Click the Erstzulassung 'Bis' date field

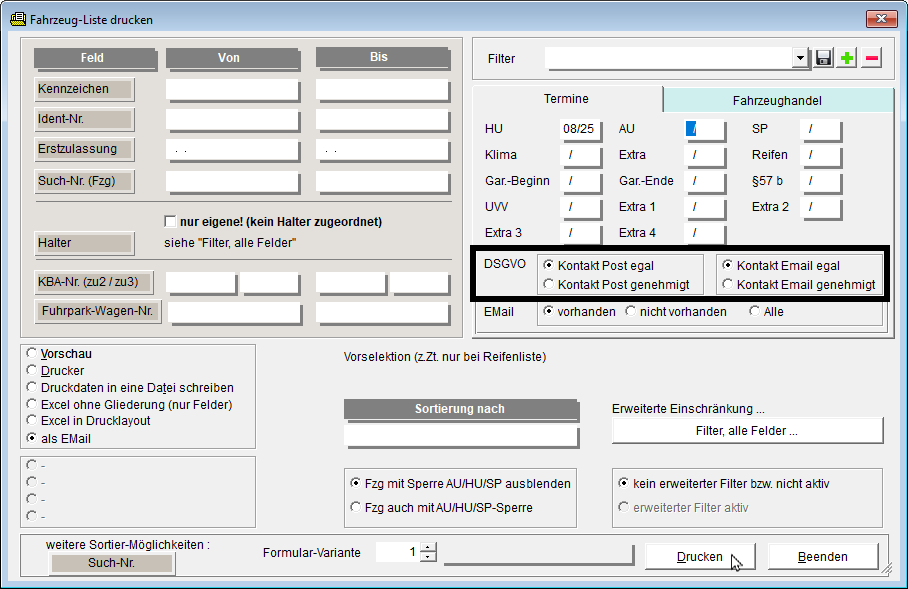(382, 150)
